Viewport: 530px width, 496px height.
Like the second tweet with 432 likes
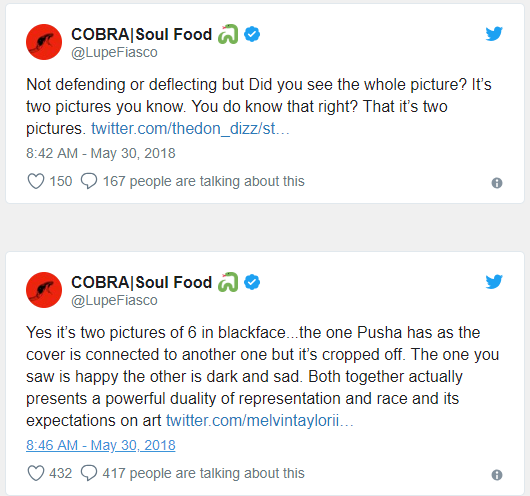pyautogui.click(x=35, y=473)
